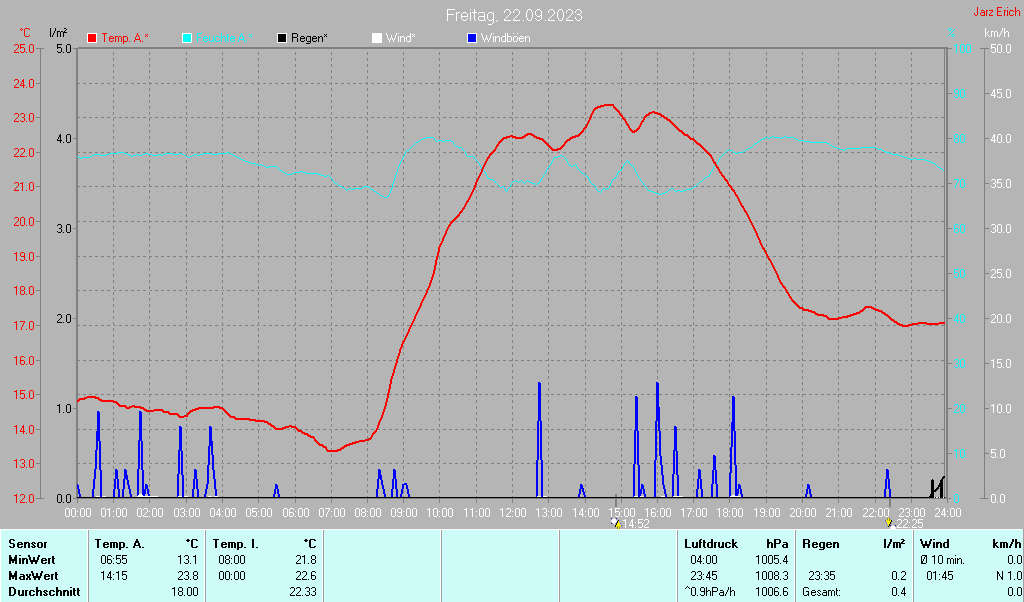Click the 'MaxWert' row label
1024x602 pixels.
[33, 577]
